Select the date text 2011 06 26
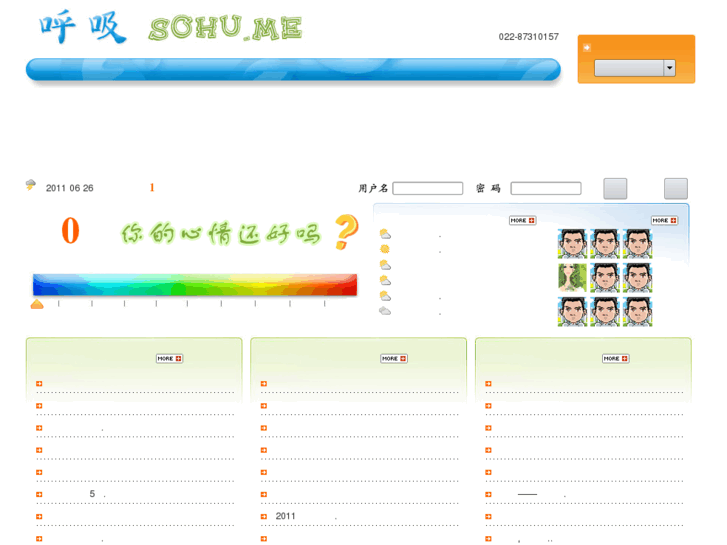 click(x=70, y=188)
